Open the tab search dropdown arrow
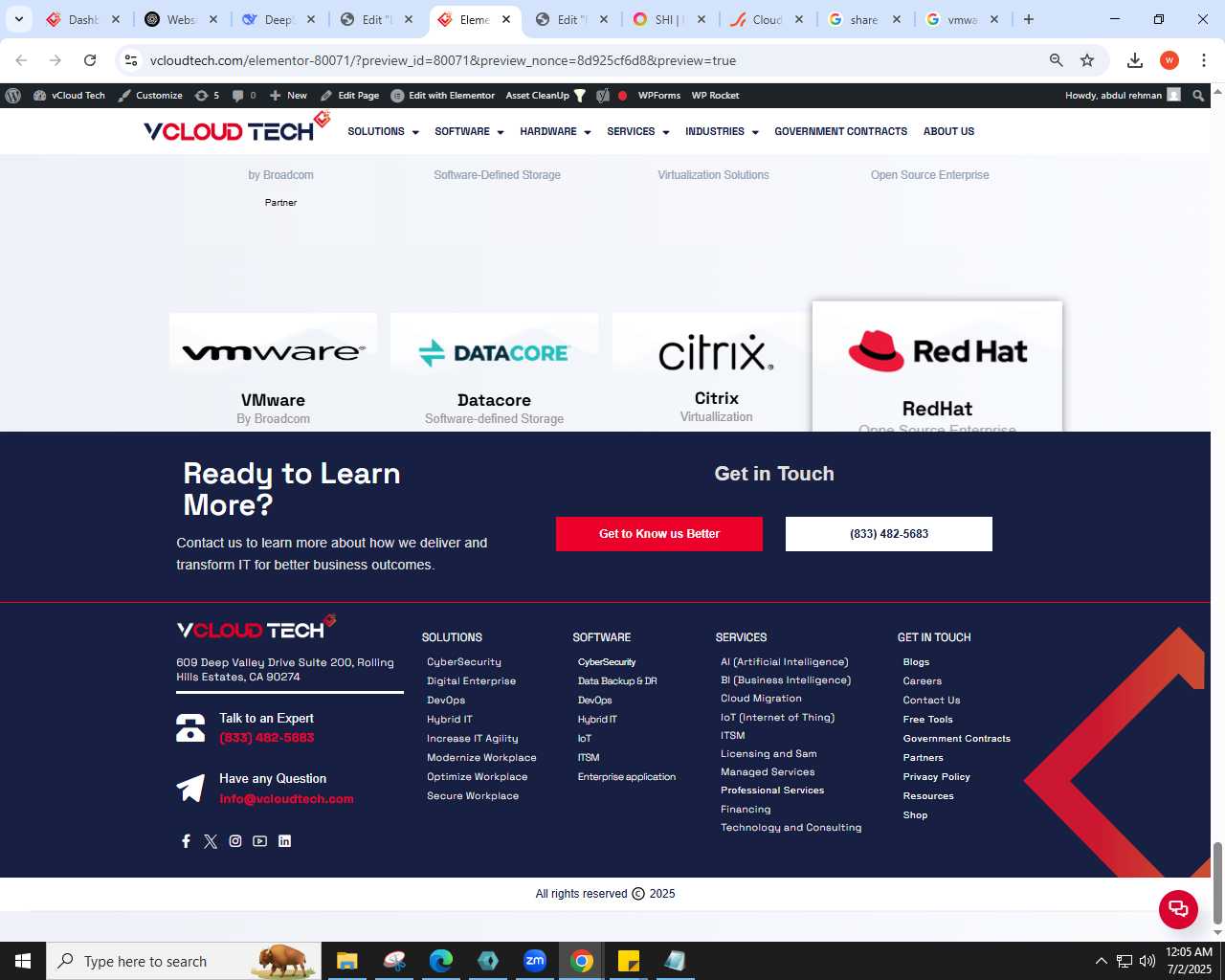Image resolution: width=1225 pixels, height=980 pixels. (18, 19)
